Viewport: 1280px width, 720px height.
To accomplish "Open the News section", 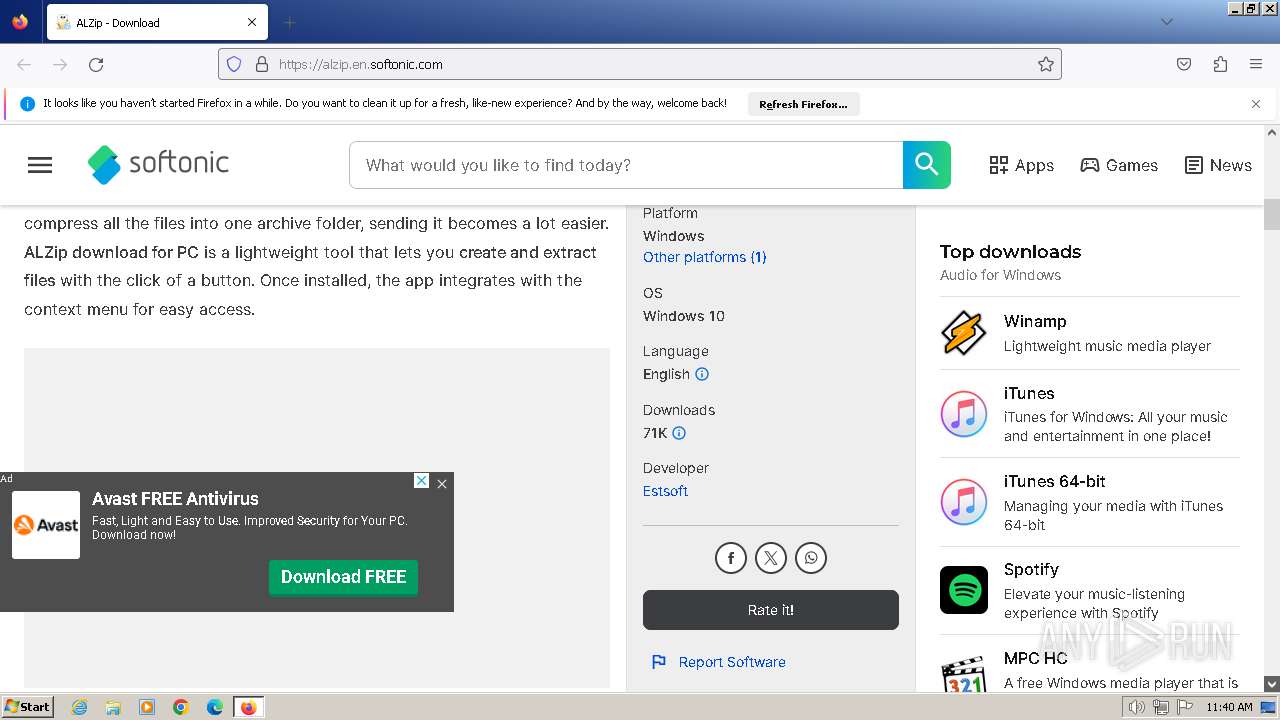I will click(x=1218, y=165).
